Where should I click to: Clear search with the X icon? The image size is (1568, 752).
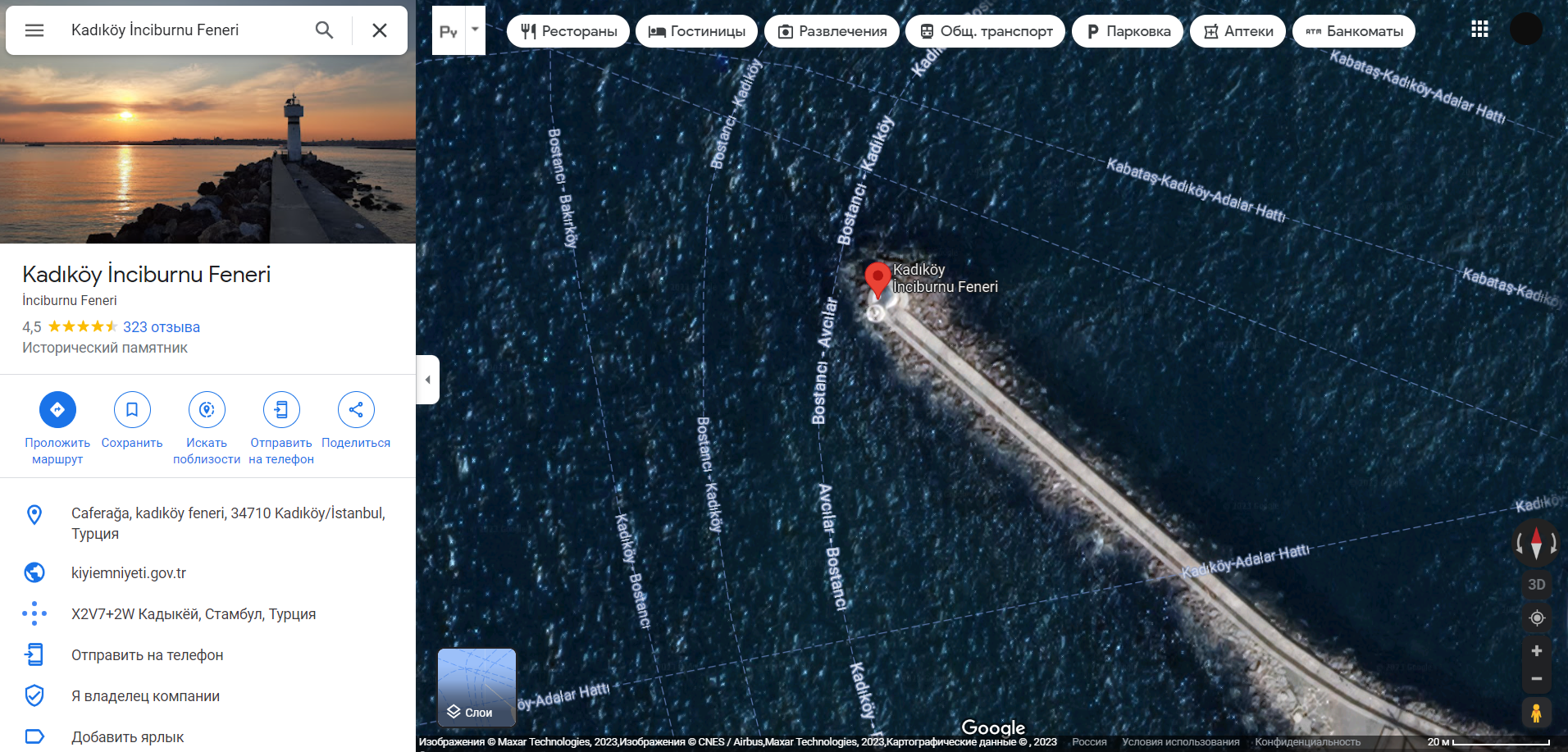click(379, 30)
